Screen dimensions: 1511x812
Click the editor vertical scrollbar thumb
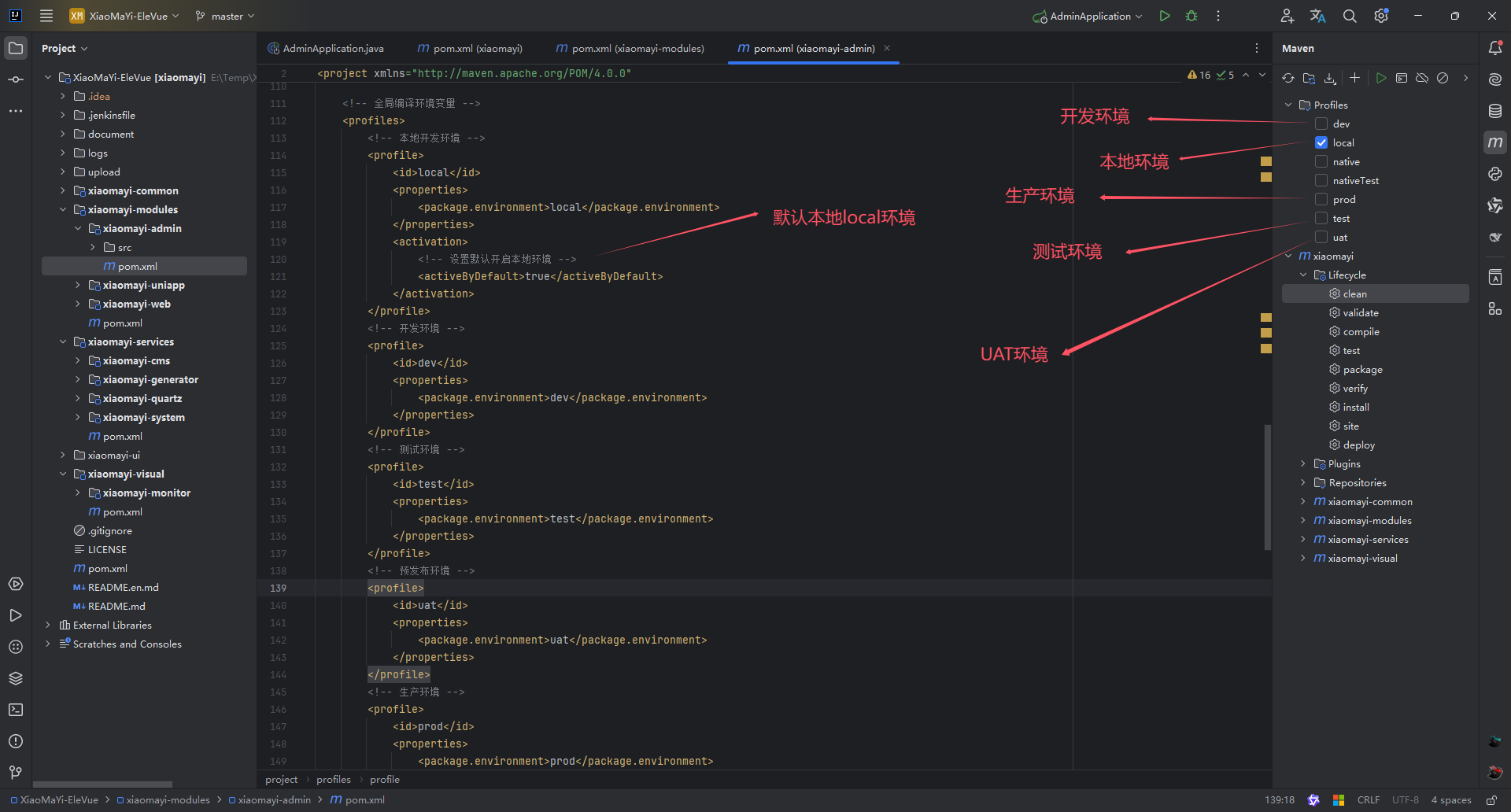coord(1267,487)
